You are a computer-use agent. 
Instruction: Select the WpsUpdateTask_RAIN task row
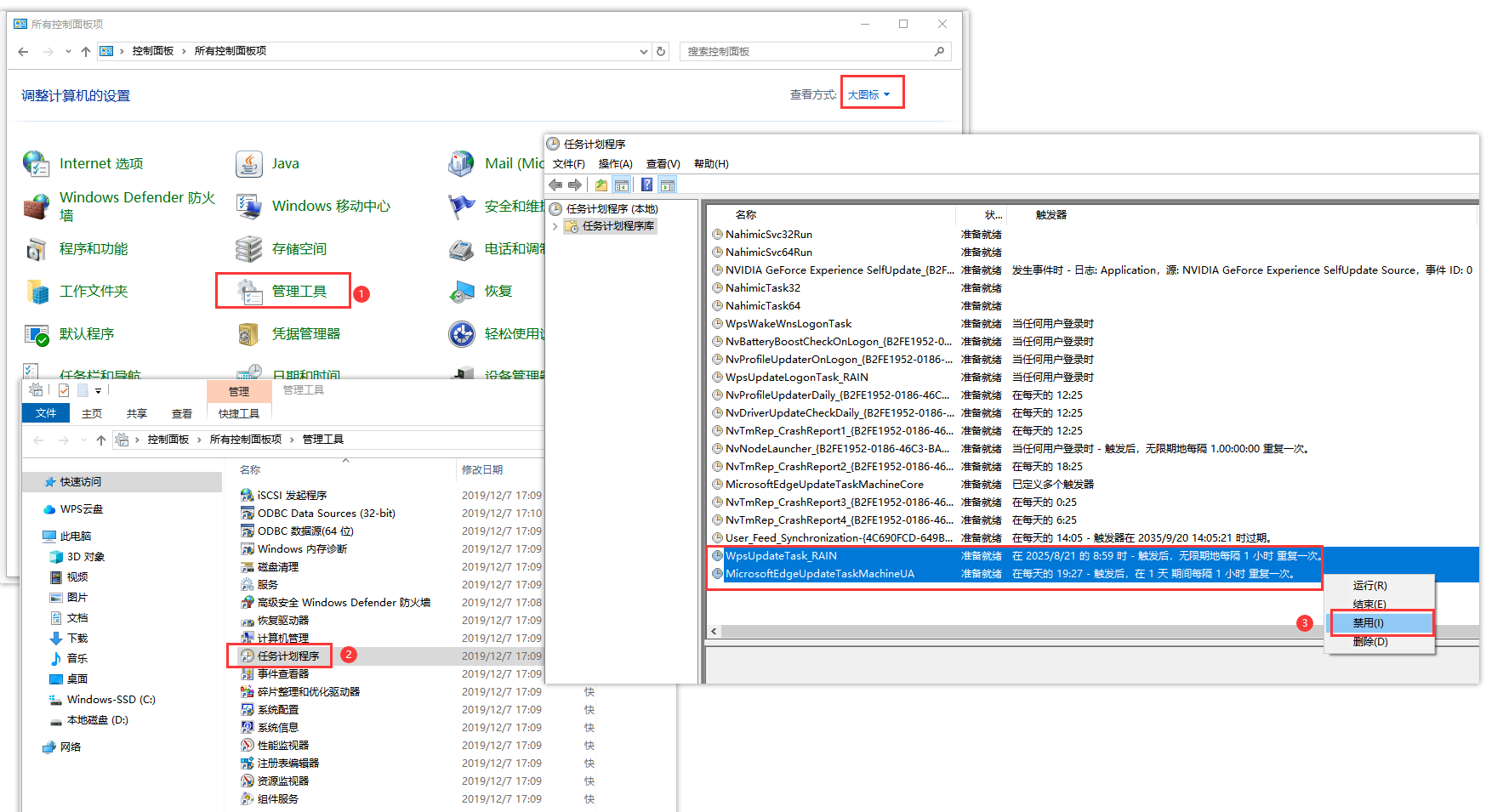(1014, 555)
